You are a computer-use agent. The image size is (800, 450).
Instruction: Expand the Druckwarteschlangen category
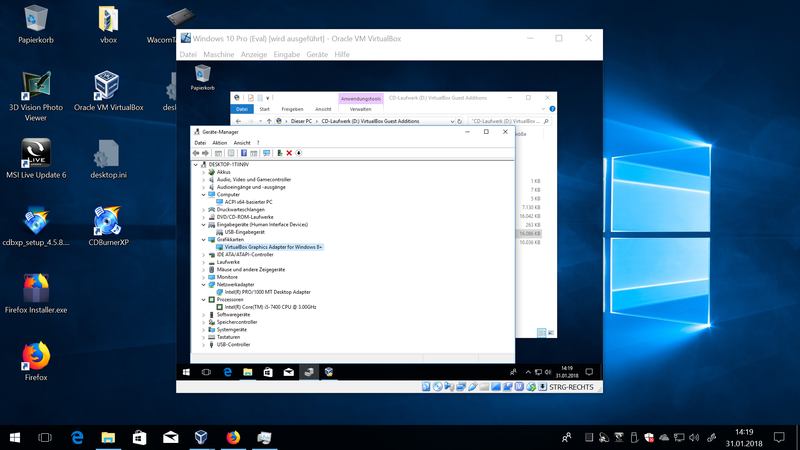coord(204,210)
